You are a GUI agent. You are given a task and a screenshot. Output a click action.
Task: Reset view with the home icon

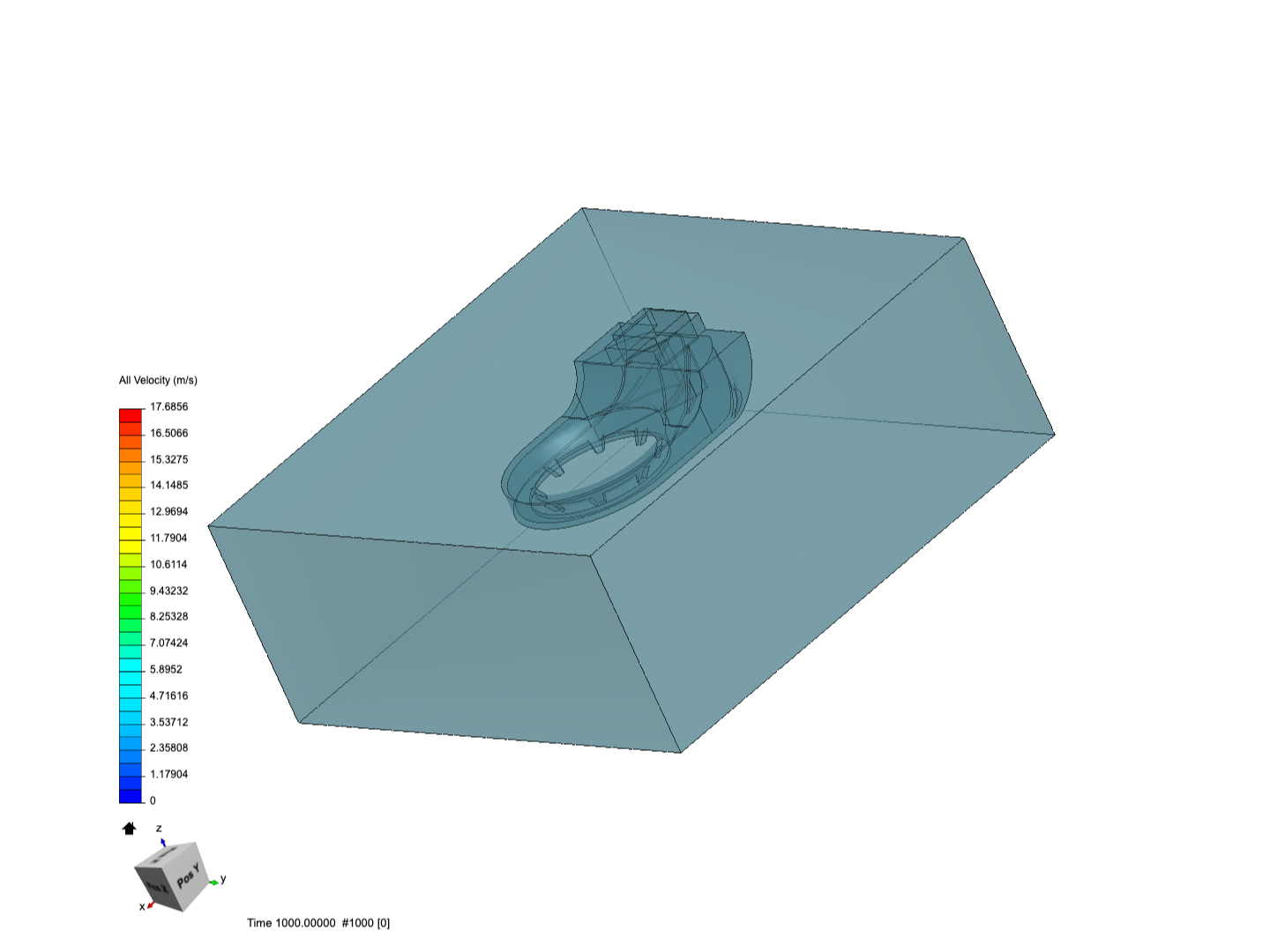pyautogui.click(x=129, y=829)
